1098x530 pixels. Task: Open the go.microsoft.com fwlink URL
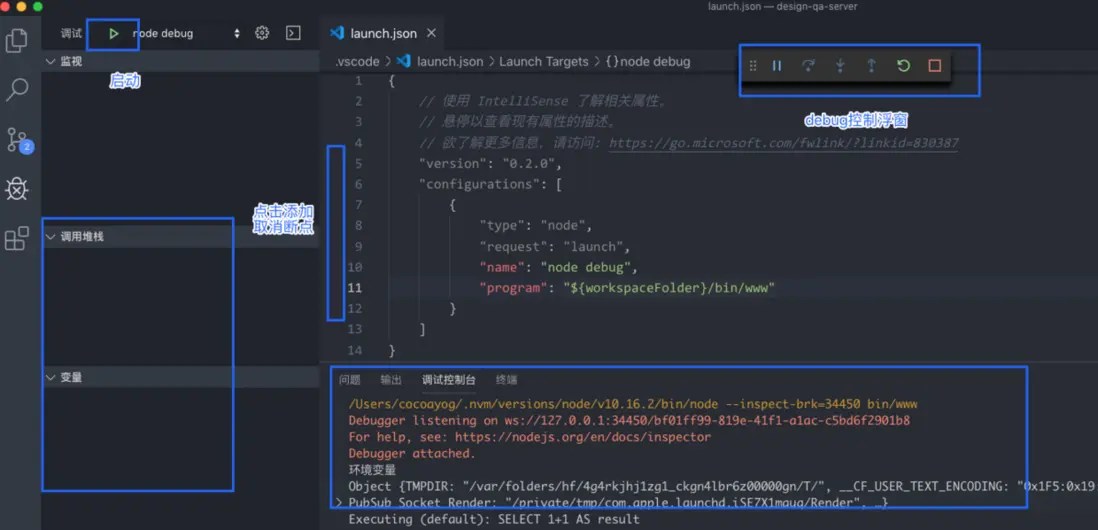[784, 144]
